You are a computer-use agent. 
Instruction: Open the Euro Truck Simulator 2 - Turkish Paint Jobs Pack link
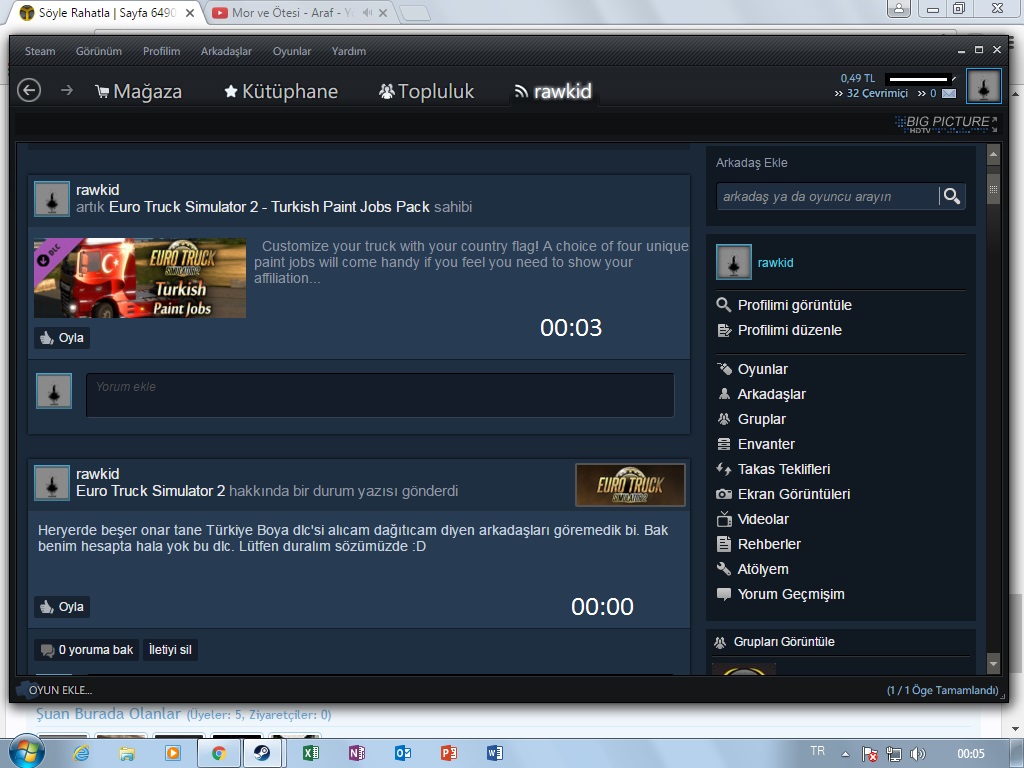point(269,207)
